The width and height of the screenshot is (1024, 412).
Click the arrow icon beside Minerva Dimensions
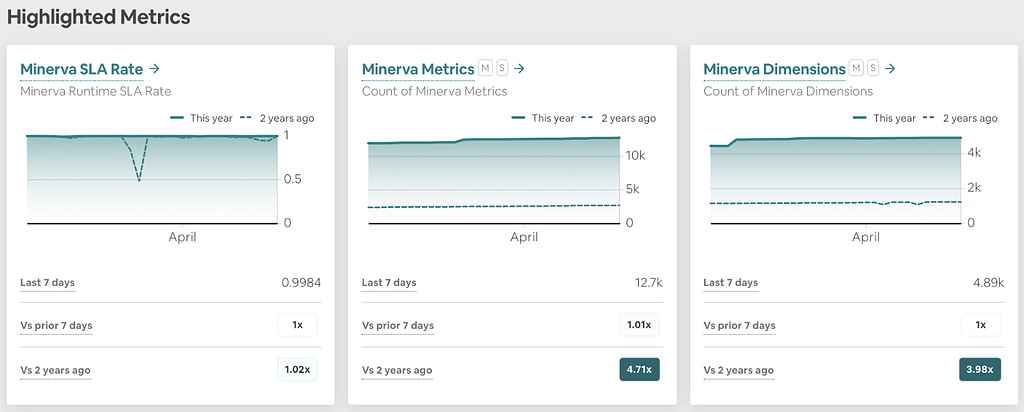click(889, 69)
